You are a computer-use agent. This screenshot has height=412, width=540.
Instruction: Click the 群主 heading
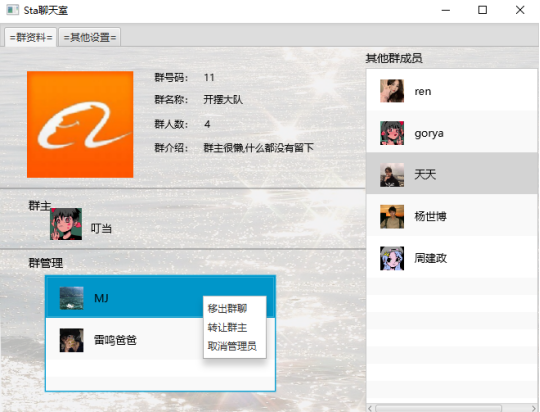[x=40, y=206]
